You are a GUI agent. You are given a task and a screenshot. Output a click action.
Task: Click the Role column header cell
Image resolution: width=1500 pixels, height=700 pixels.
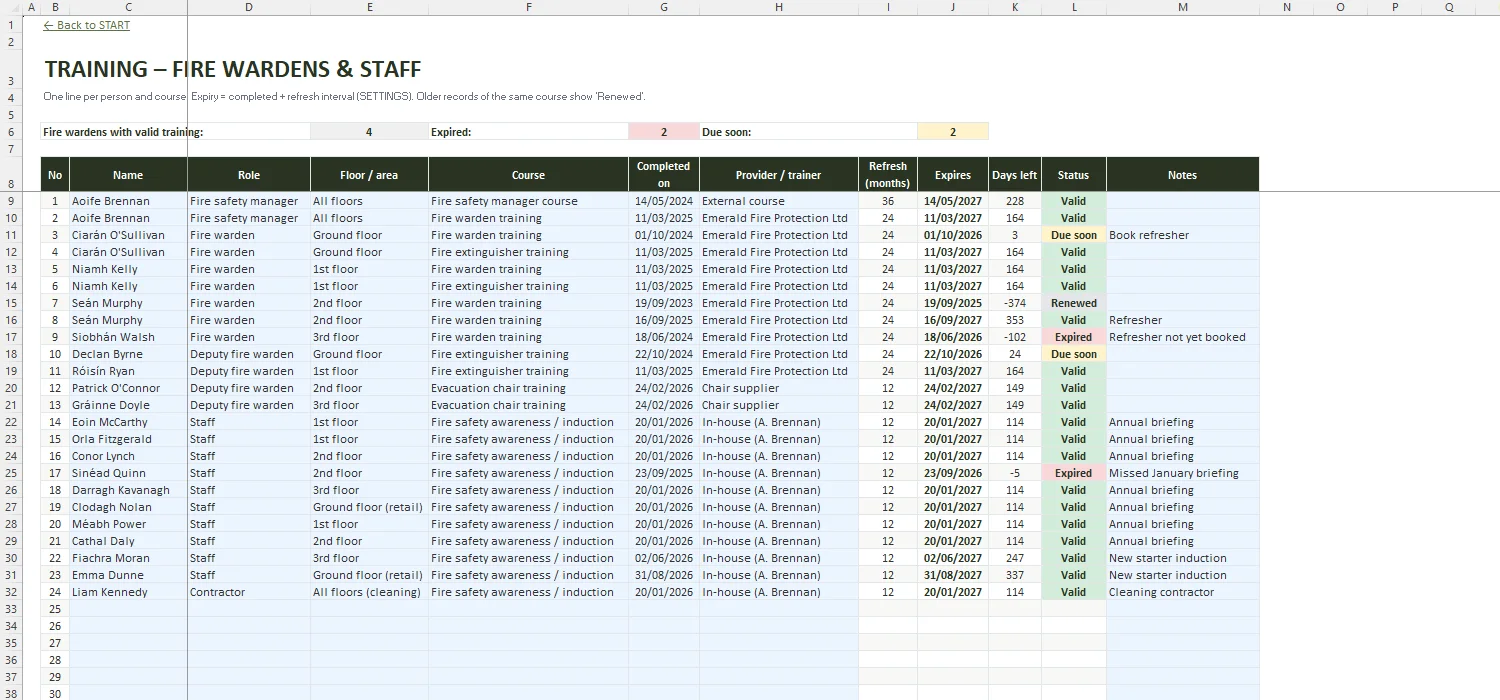(249, 174)
